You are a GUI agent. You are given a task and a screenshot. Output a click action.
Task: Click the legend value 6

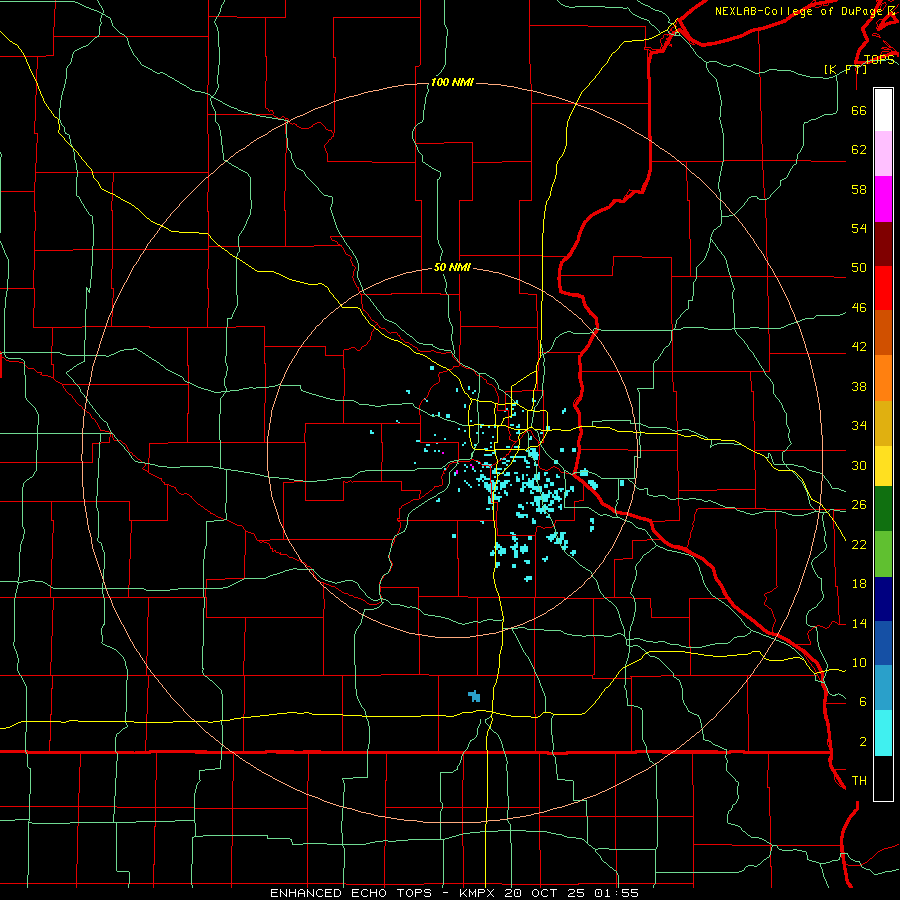pyautogui.click(x=863, y=702)
